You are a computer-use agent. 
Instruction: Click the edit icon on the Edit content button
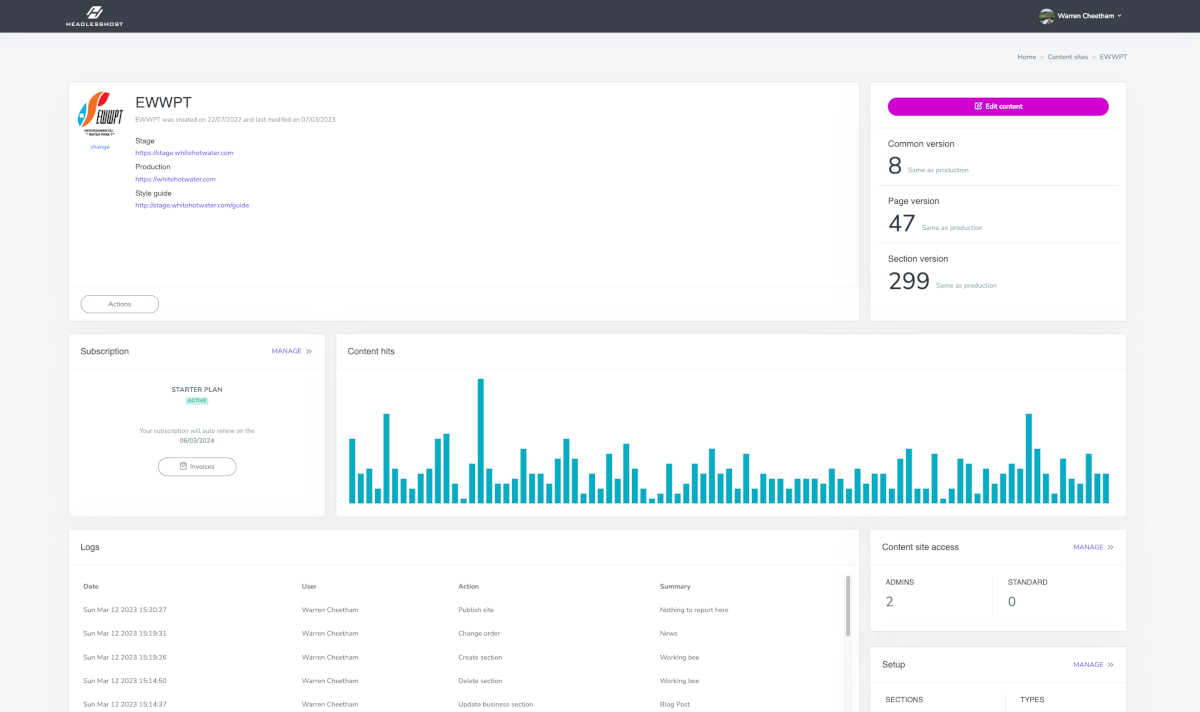click(x=977, y=106)
